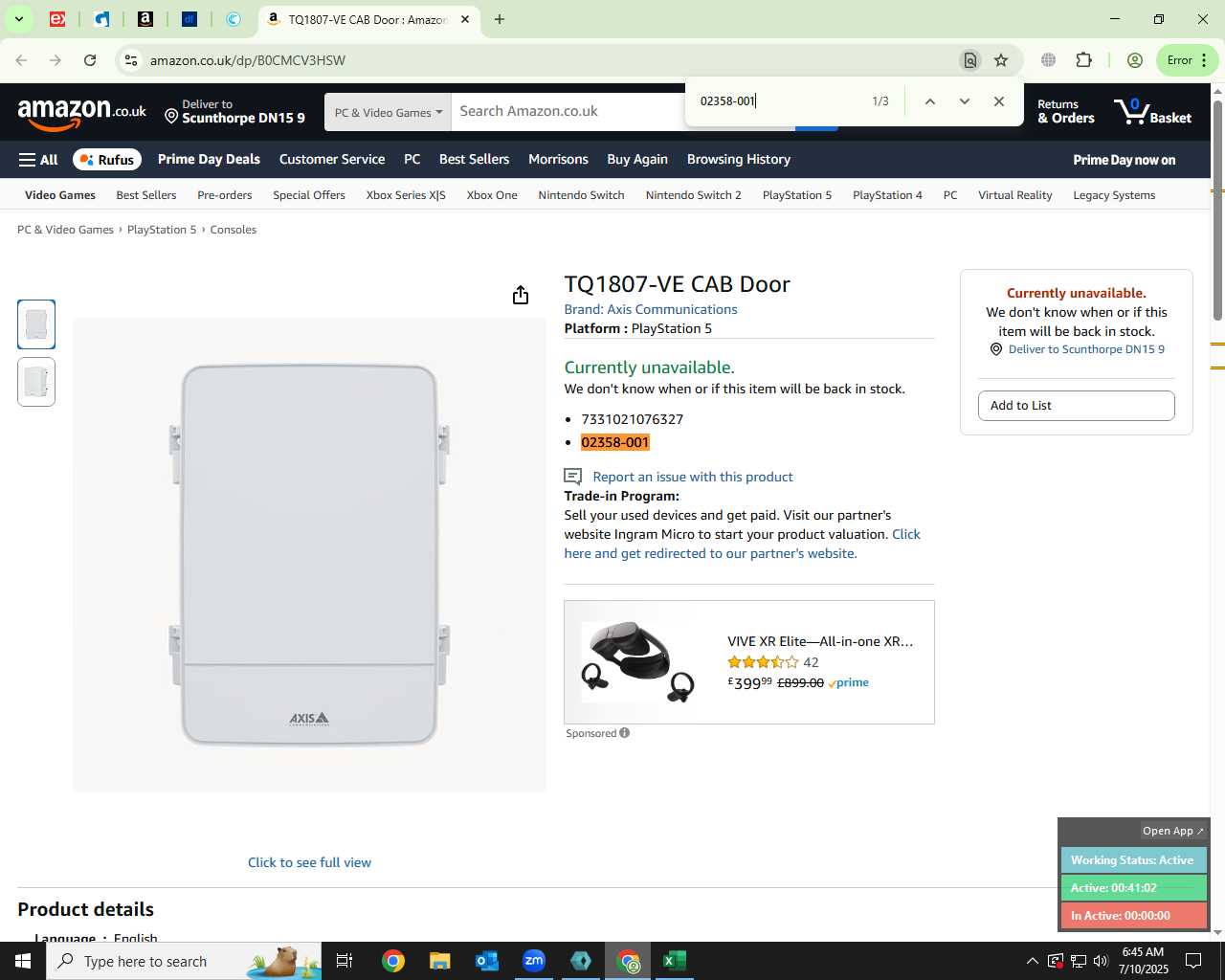Select the first product image thumbnail
Screen dimensions: 1225x980
click(x=36, y=323)
